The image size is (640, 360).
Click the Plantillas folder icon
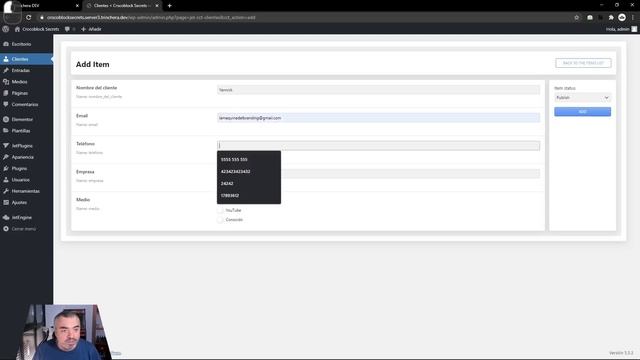click(x=6, y=131)
